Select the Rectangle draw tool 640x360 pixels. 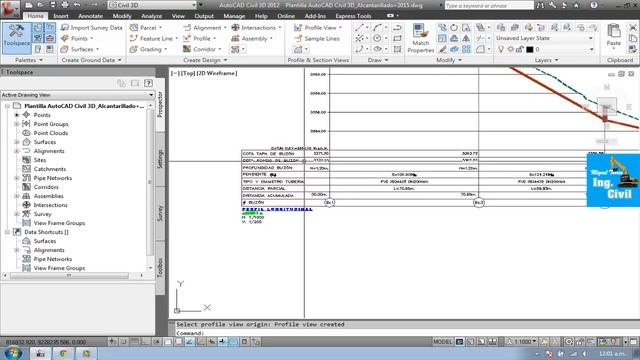[397, 38]
